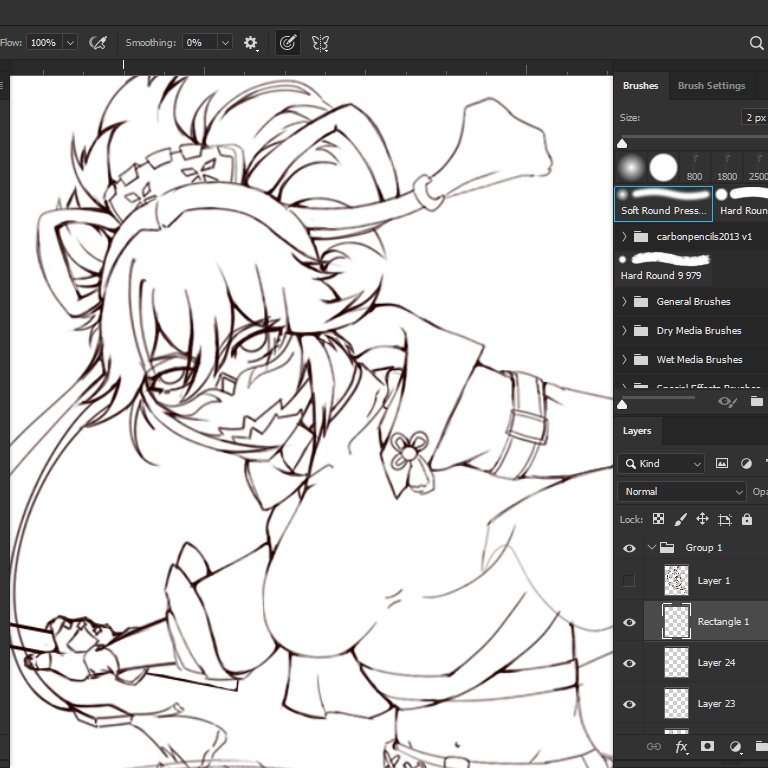Click the Group 1 folder icon
This screenshot has width=768, height=768.
click(x=667, y=548)
